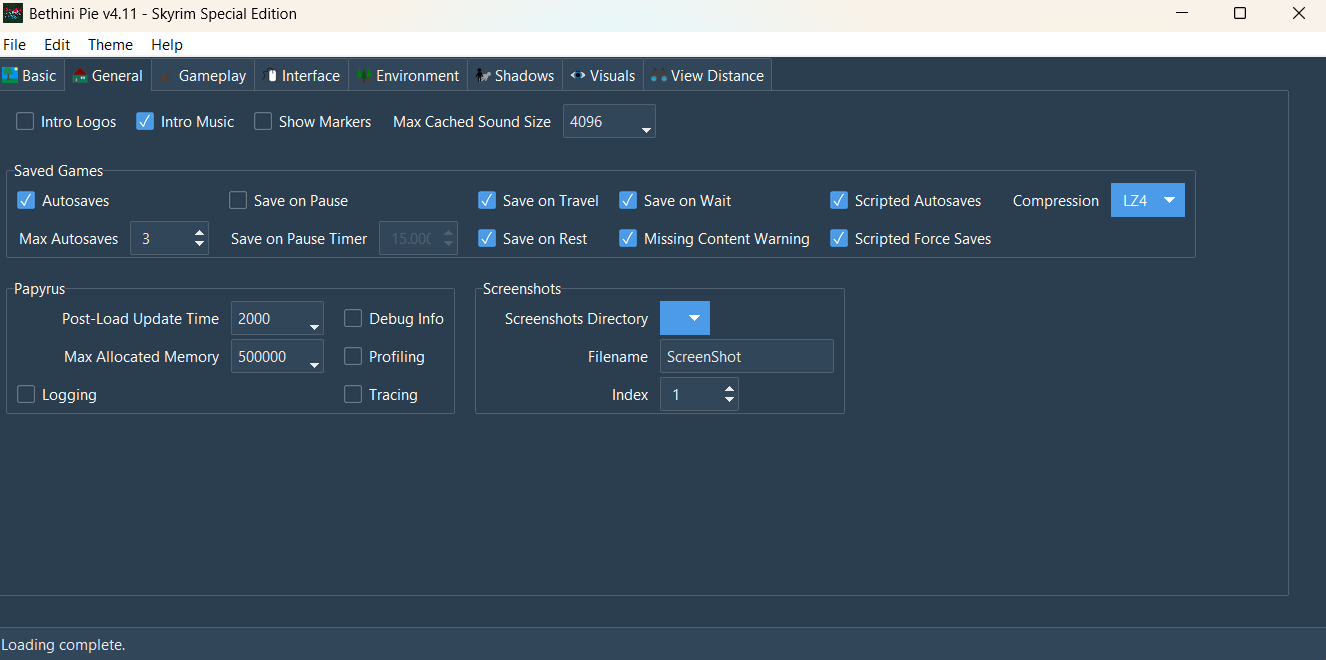Switch to the Shadows tab

pyautogui.click(x=515, y=75)
